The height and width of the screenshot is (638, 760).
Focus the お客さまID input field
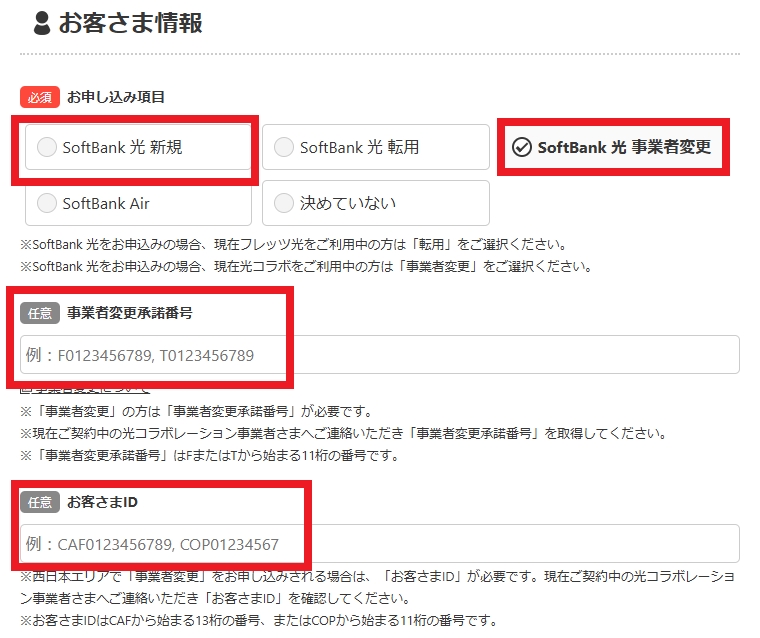[x=380, y=543]
